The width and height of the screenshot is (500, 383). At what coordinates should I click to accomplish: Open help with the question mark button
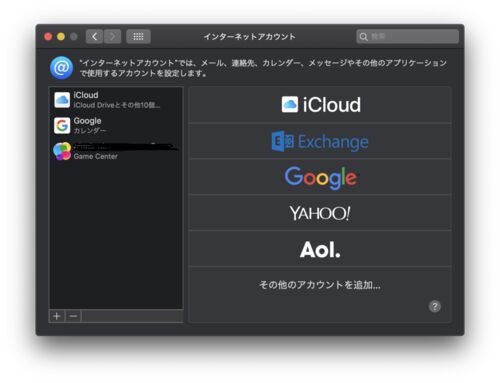click(435, 306)
